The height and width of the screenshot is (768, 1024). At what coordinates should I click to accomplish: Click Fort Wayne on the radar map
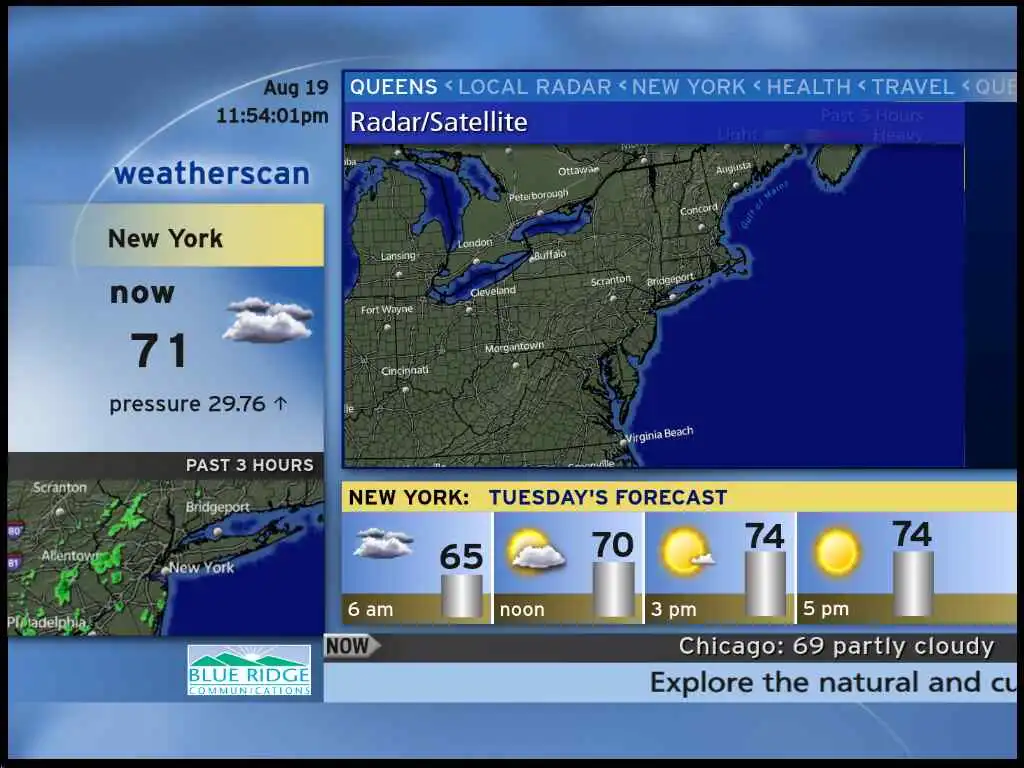387,309
